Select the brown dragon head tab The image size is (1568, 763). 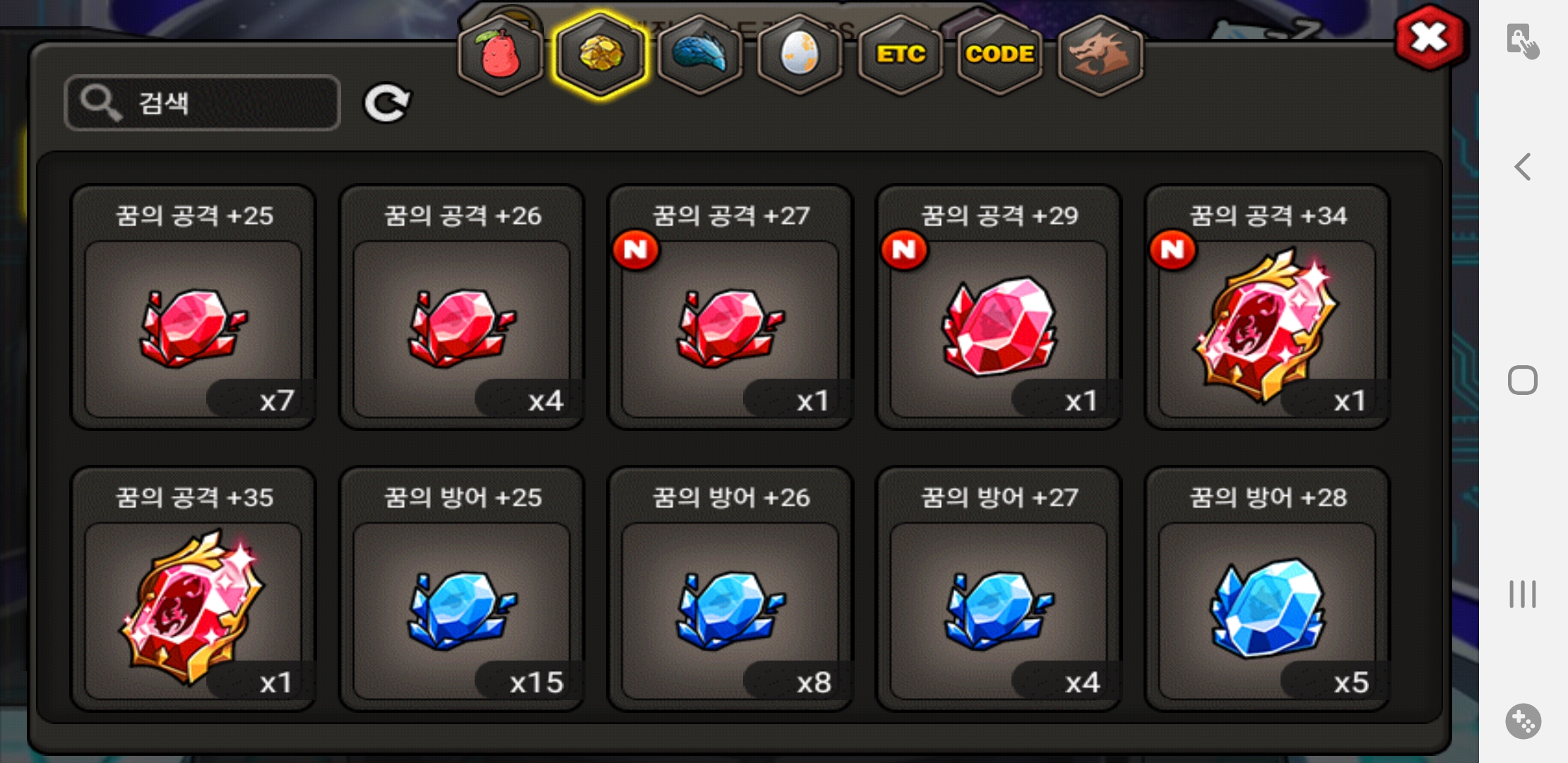[1100, 55]
